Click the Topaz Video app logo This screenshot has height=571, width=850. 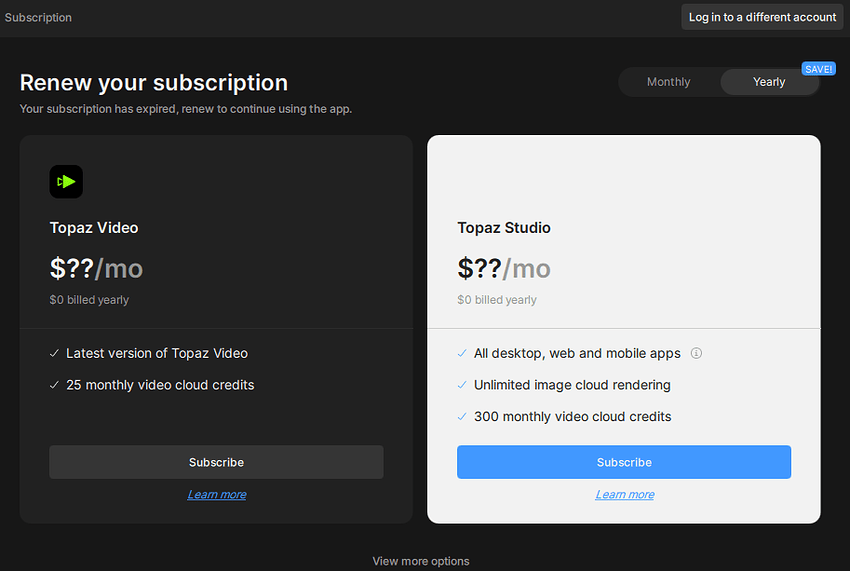click(66, 181)
